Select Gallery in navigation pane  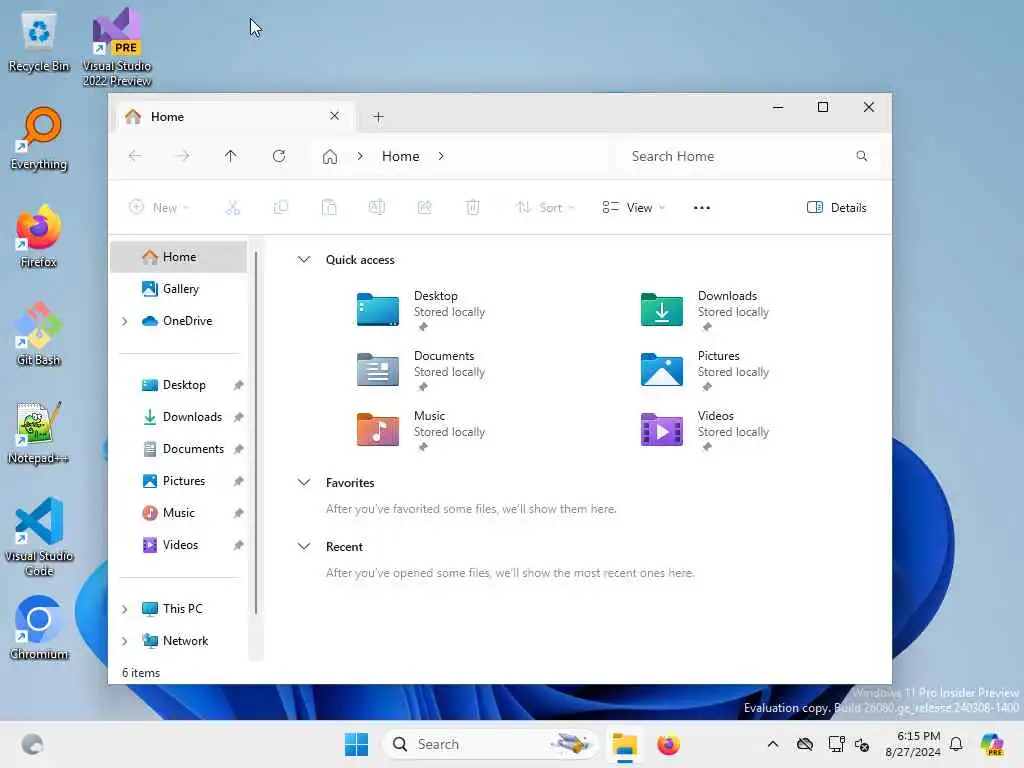[x=179, y=289]
